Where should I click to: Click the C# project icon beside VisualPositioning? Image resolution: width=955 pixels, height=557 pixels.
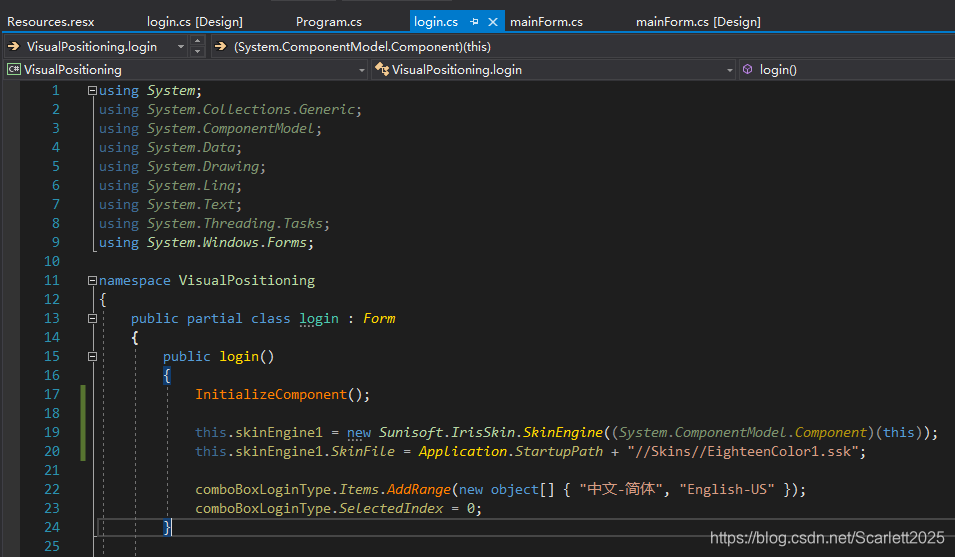[x=13, y=69]
